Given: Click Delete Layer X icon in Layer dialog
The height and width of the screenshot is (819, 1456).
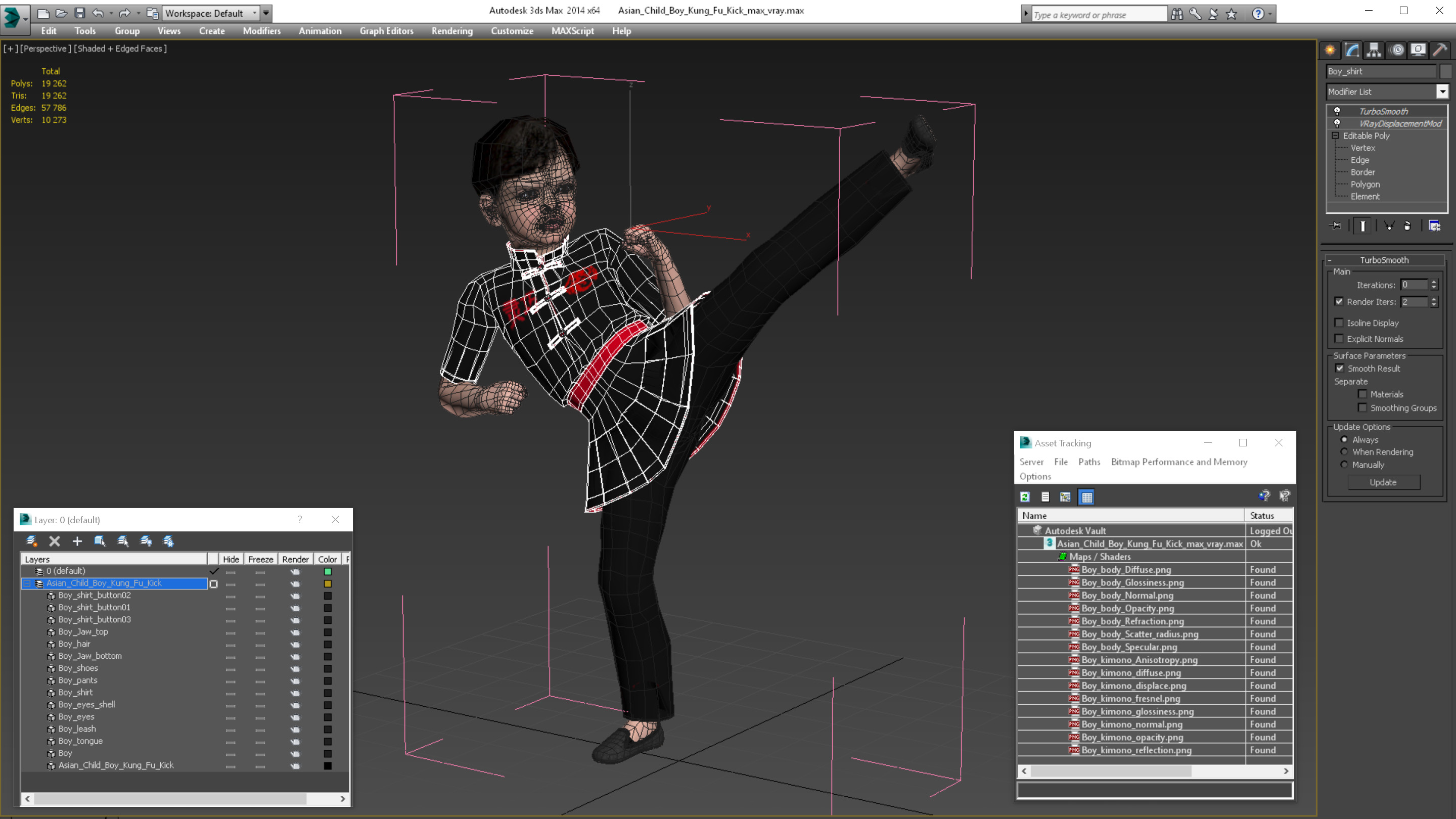Looking at the screenshot, I should pos(54,541).
